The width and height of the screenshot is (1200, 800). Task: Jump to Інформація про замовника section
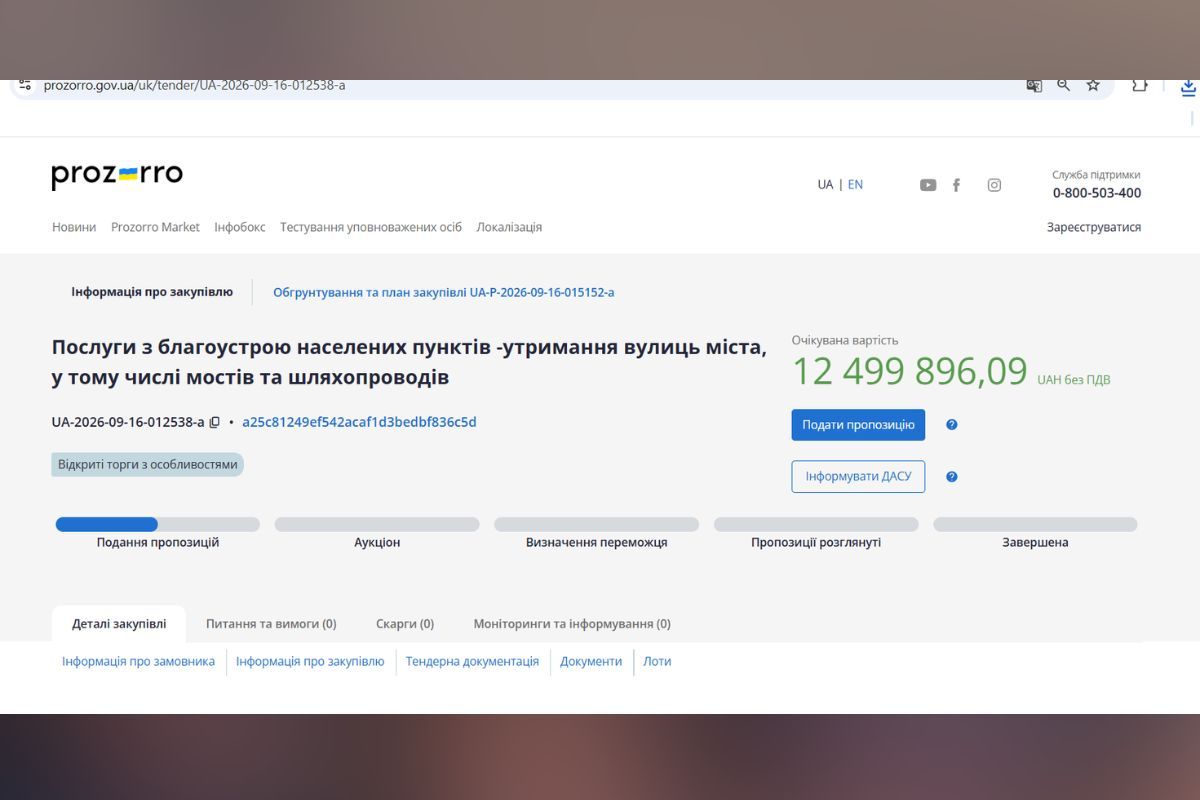138,662
